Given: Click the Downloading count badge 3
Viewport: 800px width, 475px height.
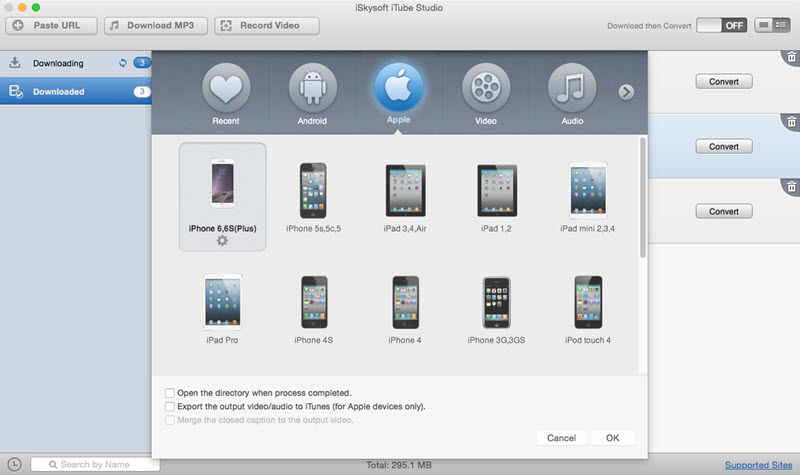Looking at the screenshot, I should pos(142,63).
